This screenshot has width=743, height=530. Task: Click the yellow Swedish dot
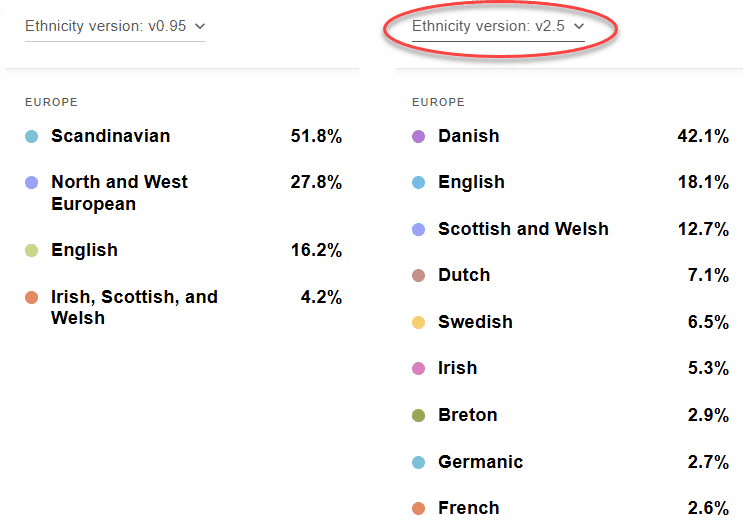coord(418,322)
